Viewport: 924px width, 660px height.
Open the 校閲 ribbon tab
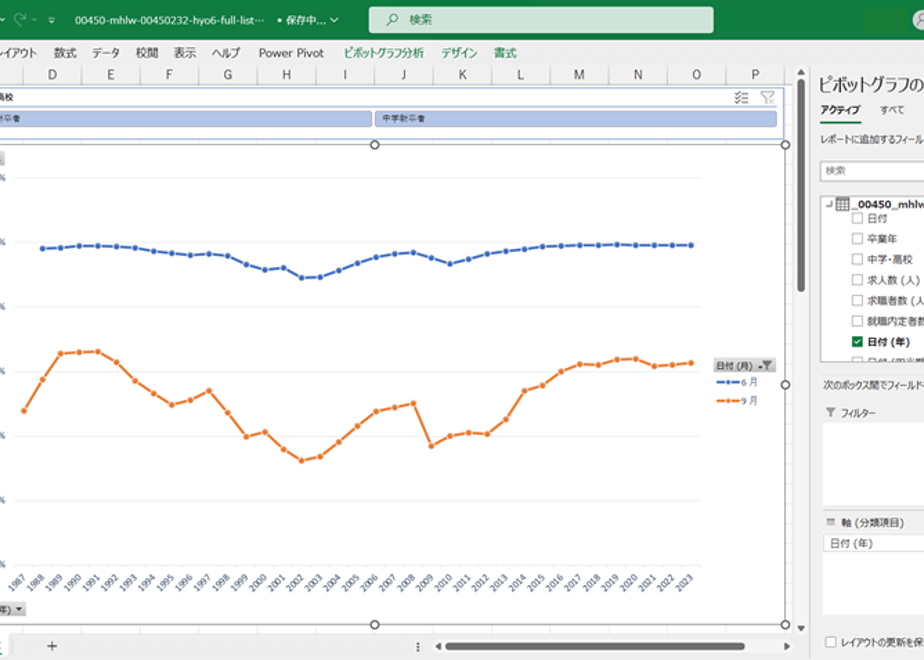(x=147, y=53)
